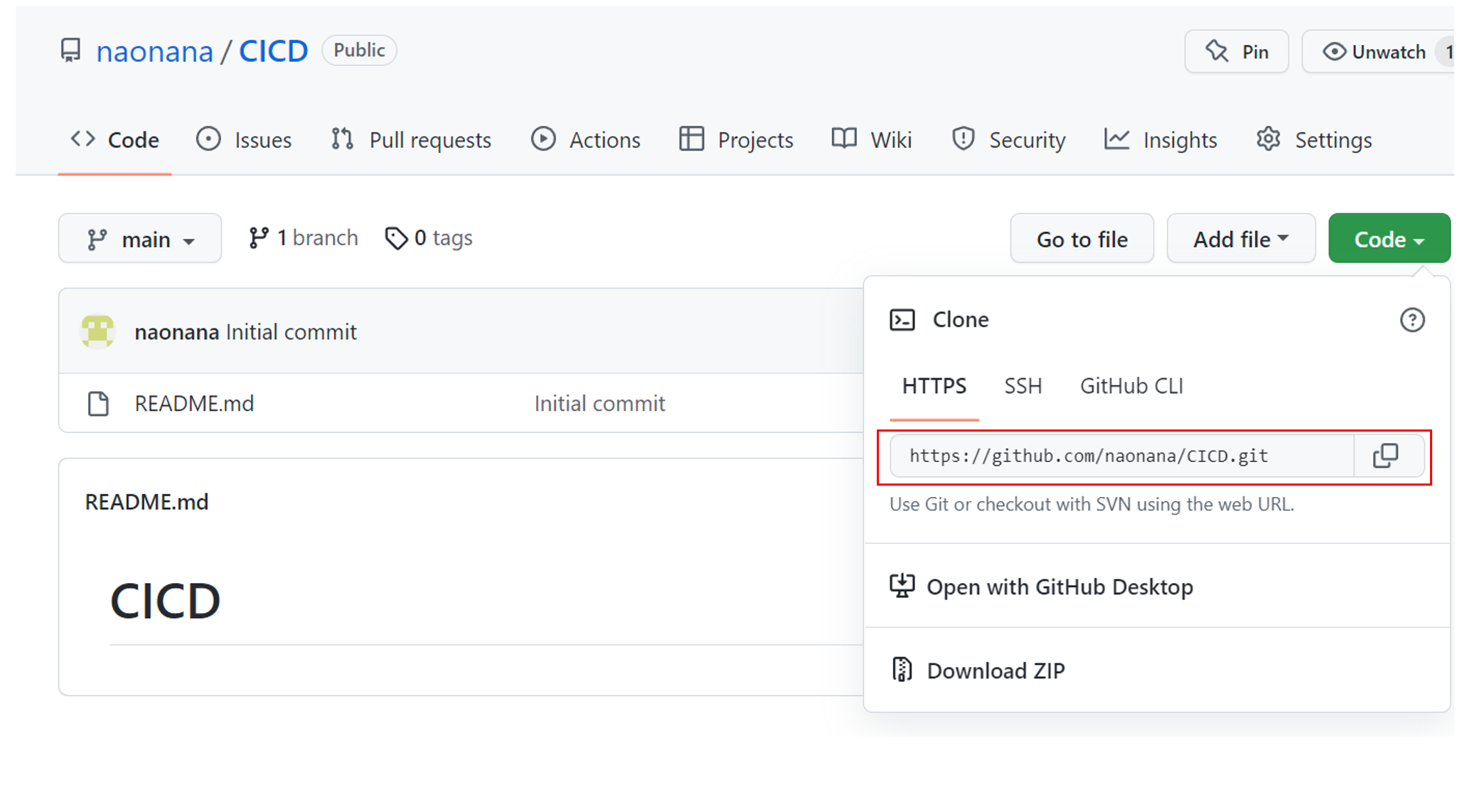This screenshot has width=1462, height=812.
Task: Collapse the green Code dropdown
Action: (x=1388, y=239)
